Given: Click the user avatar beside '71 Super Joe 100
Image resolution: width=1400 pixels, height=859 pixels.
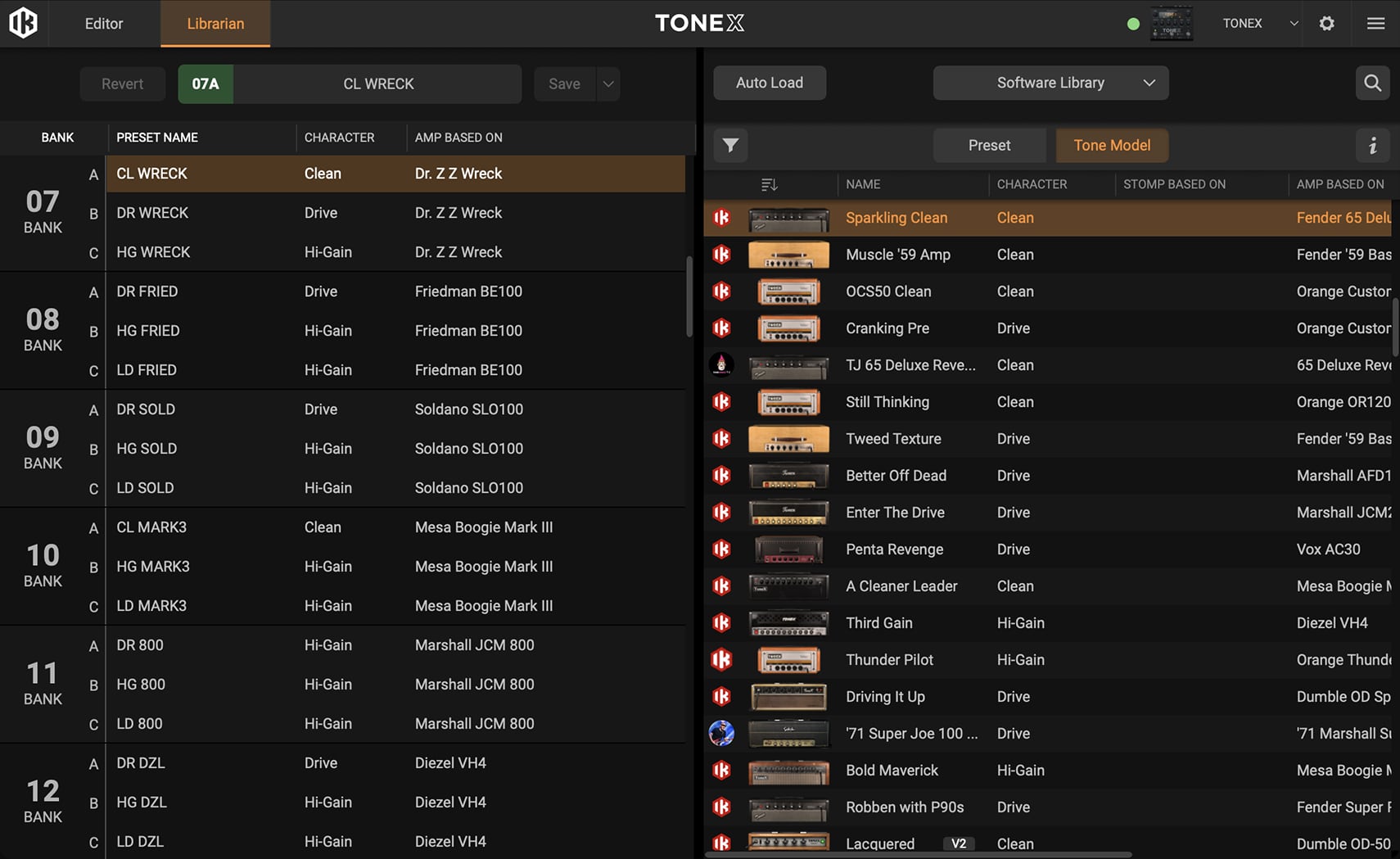Looking at the screenshot, I should click(721, 733).
